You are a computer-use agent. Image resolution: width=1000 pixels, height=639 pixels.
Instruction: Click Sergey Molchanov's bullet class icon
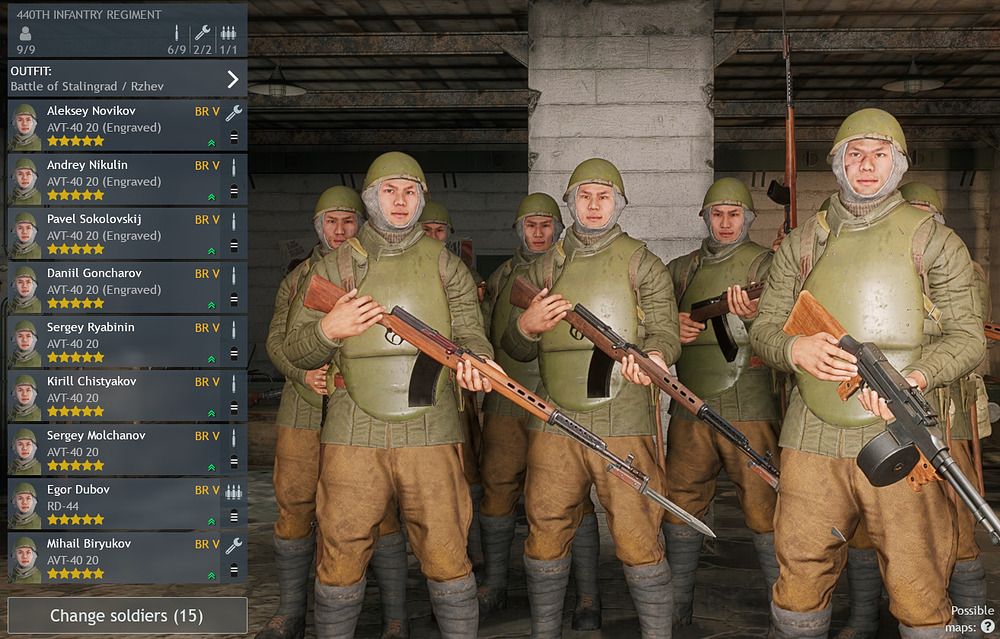tap(233, 438)
